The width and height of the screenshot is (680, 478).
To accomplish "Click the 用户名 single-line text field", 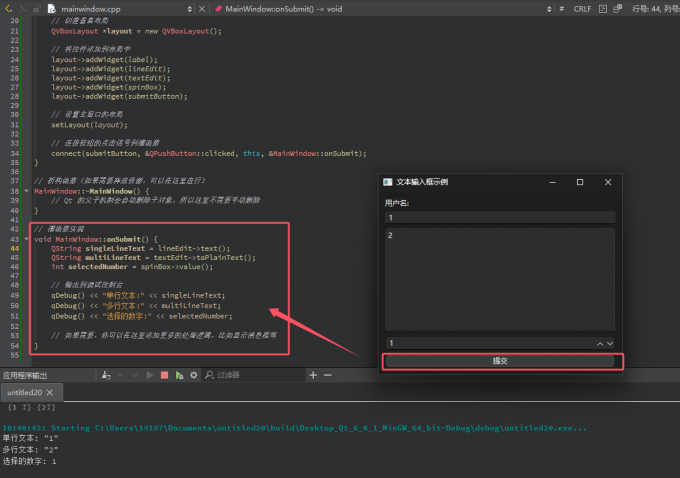I will coord(500,217).
